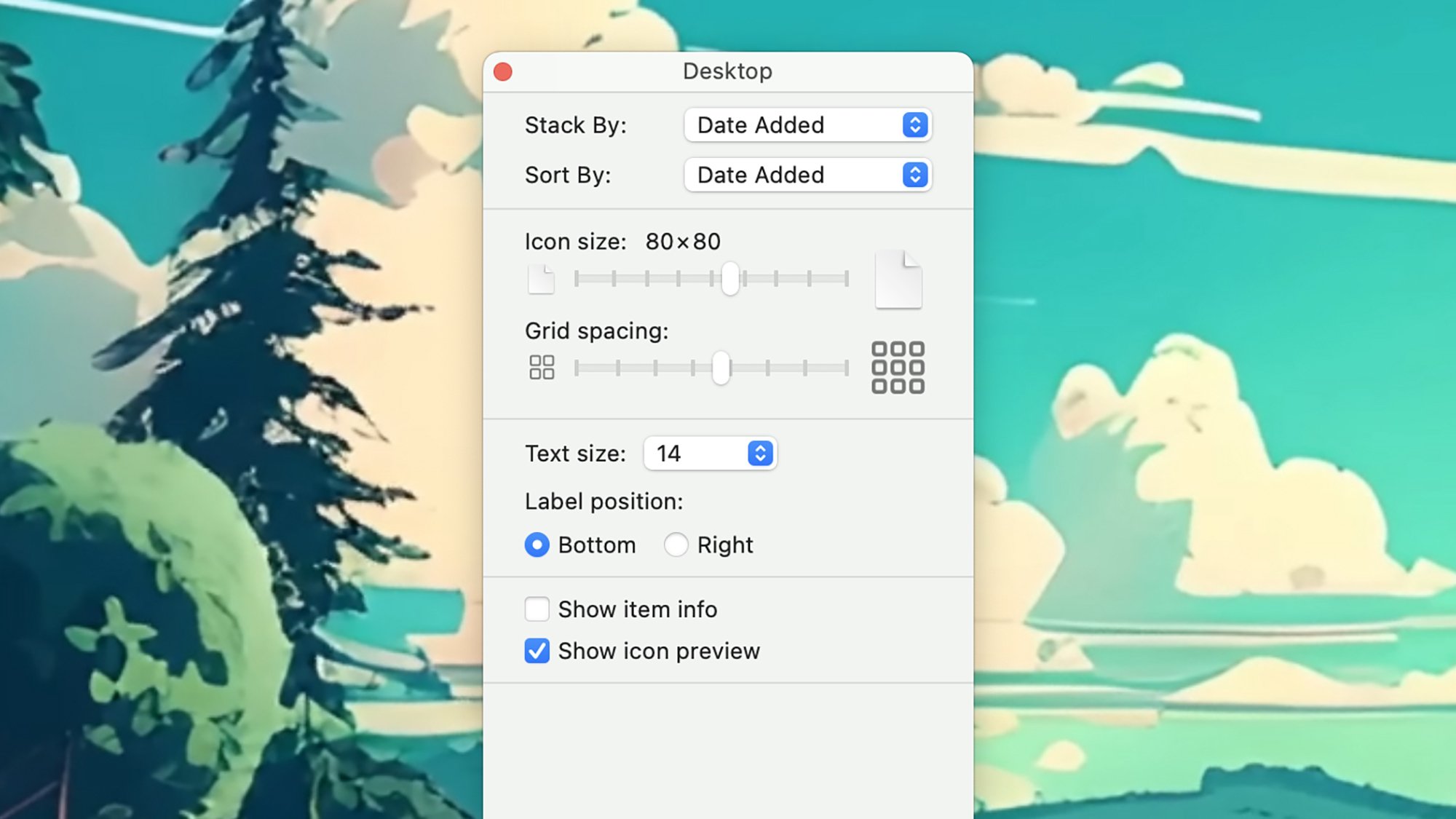
Task: Enable Show item info checkbox
Action: point(536,608)
